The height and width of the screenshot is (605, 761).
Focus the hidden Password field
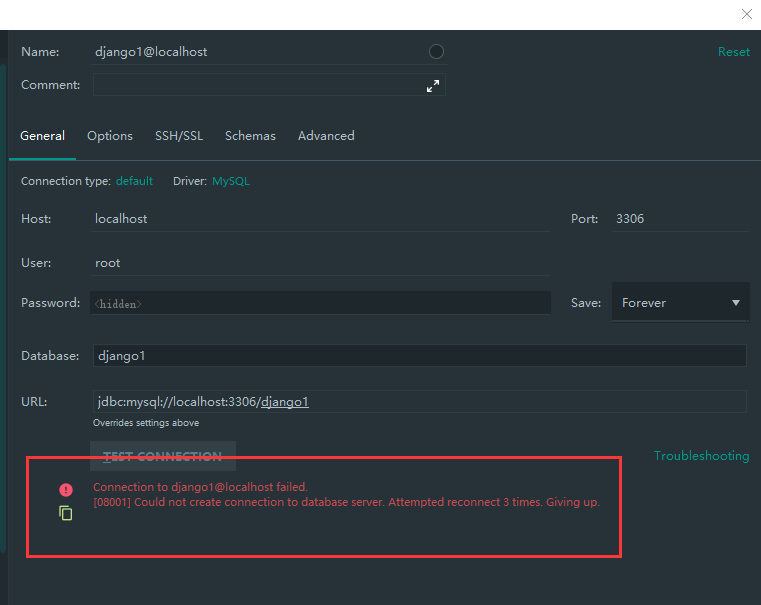tap(320, 303)
